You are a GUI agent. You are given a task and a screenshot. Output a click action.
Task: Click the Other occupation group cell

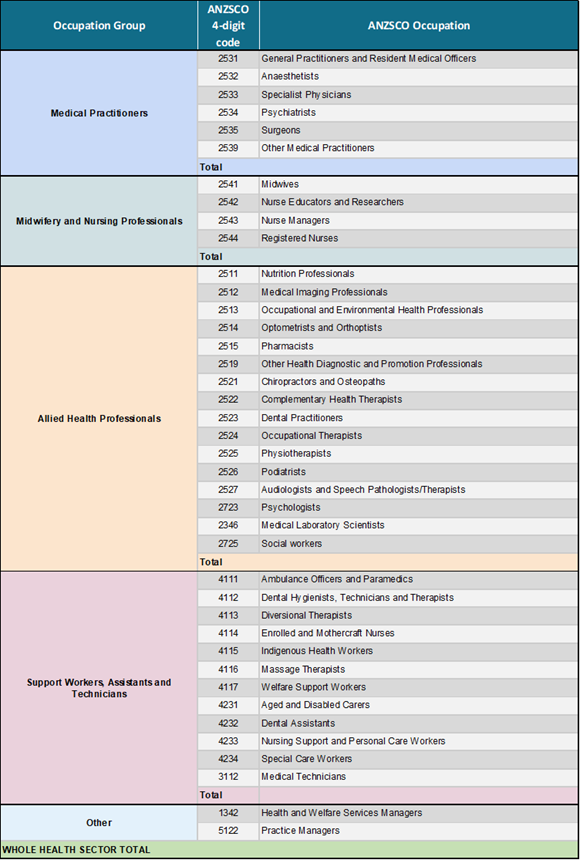click(99, 823)
